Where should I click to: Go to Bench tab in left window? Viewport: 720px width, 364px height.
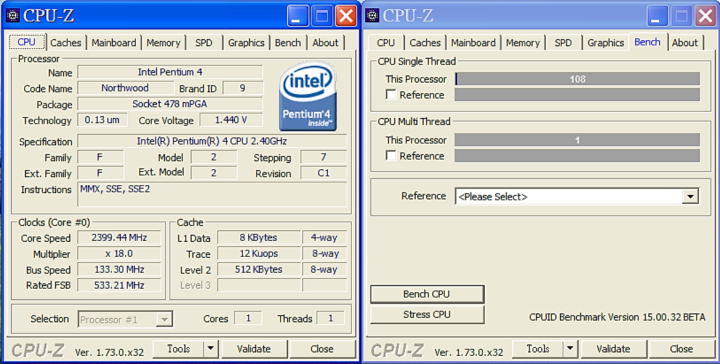click(288, 43)
